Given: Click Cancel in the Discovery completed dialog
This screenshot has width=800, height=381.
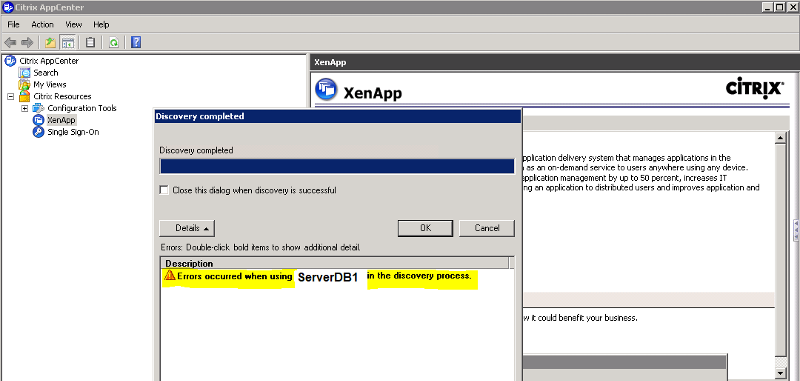Looking at the screenshot, I should click(487, 228).
